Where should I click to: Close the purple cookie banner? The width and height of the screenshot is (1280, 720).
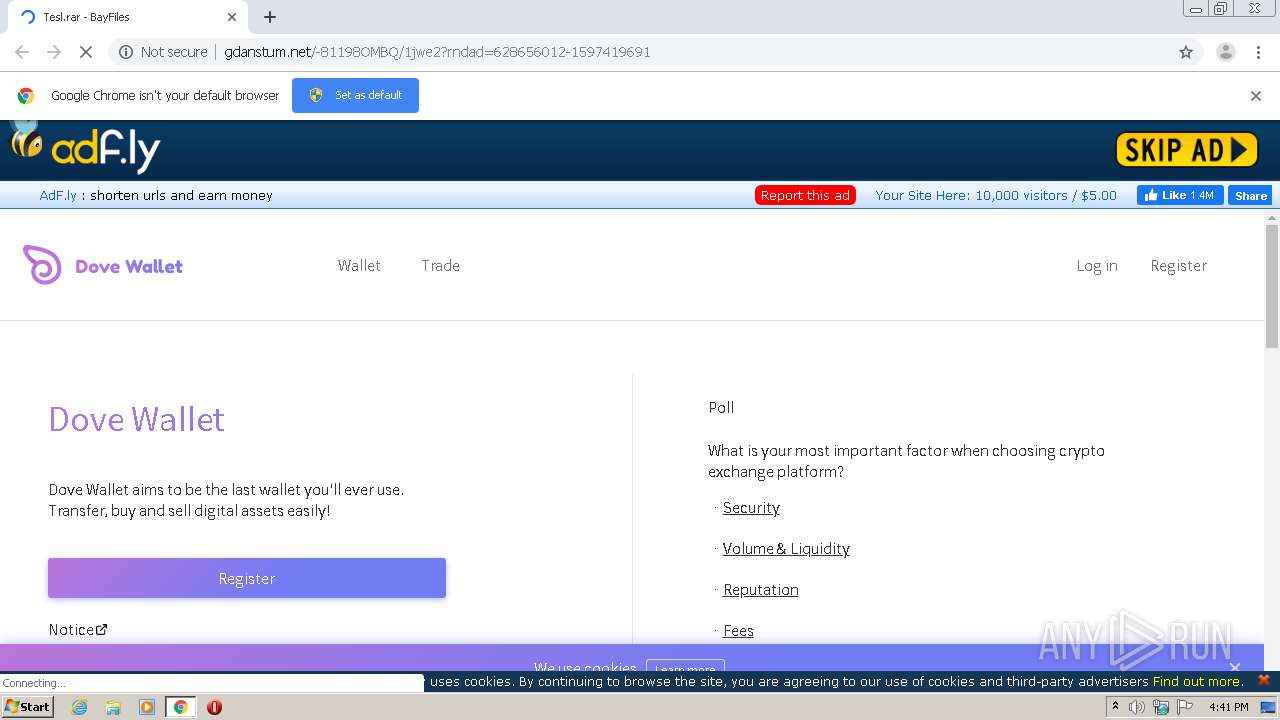click(x=1235, y=667)
